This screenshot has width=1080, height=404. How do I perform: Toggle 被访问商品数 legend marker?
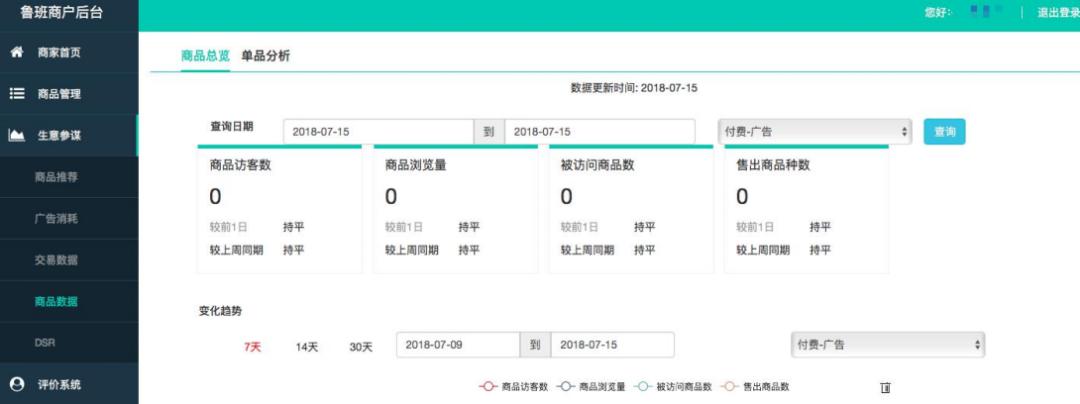point(643,387)
